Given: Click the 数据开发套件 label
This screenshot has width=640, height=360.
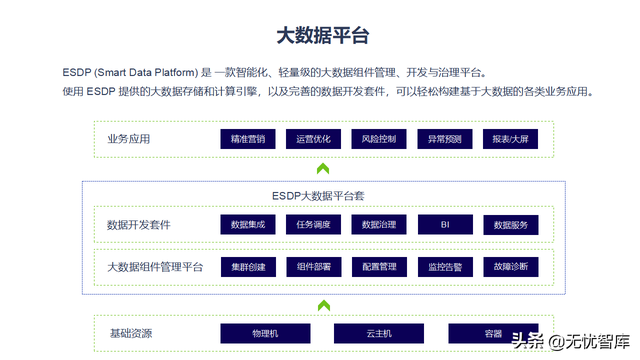Looking at the screenshot, I should pos(139,225).
